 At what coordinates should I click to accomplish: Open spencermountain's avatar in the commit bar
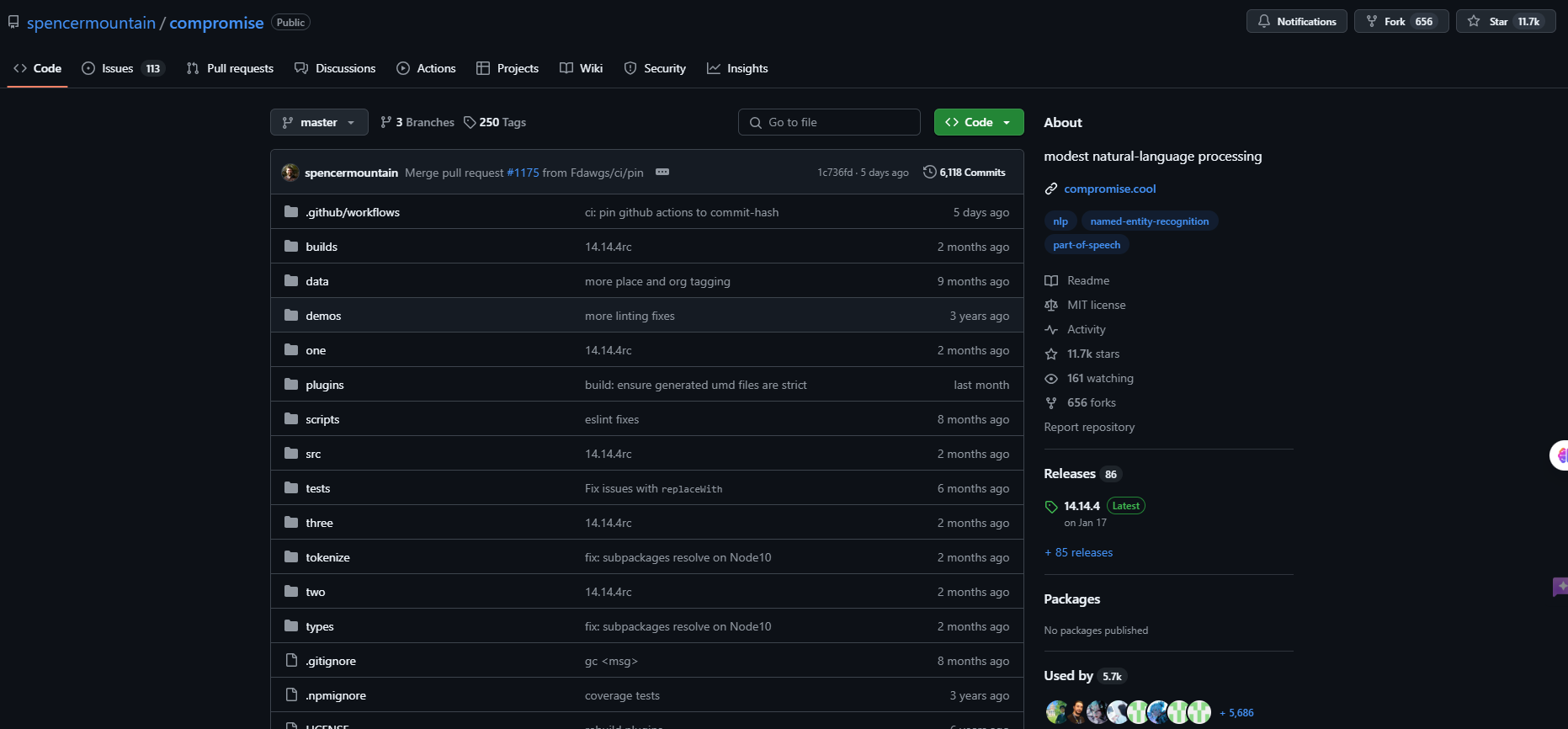(x=290, y=172)
